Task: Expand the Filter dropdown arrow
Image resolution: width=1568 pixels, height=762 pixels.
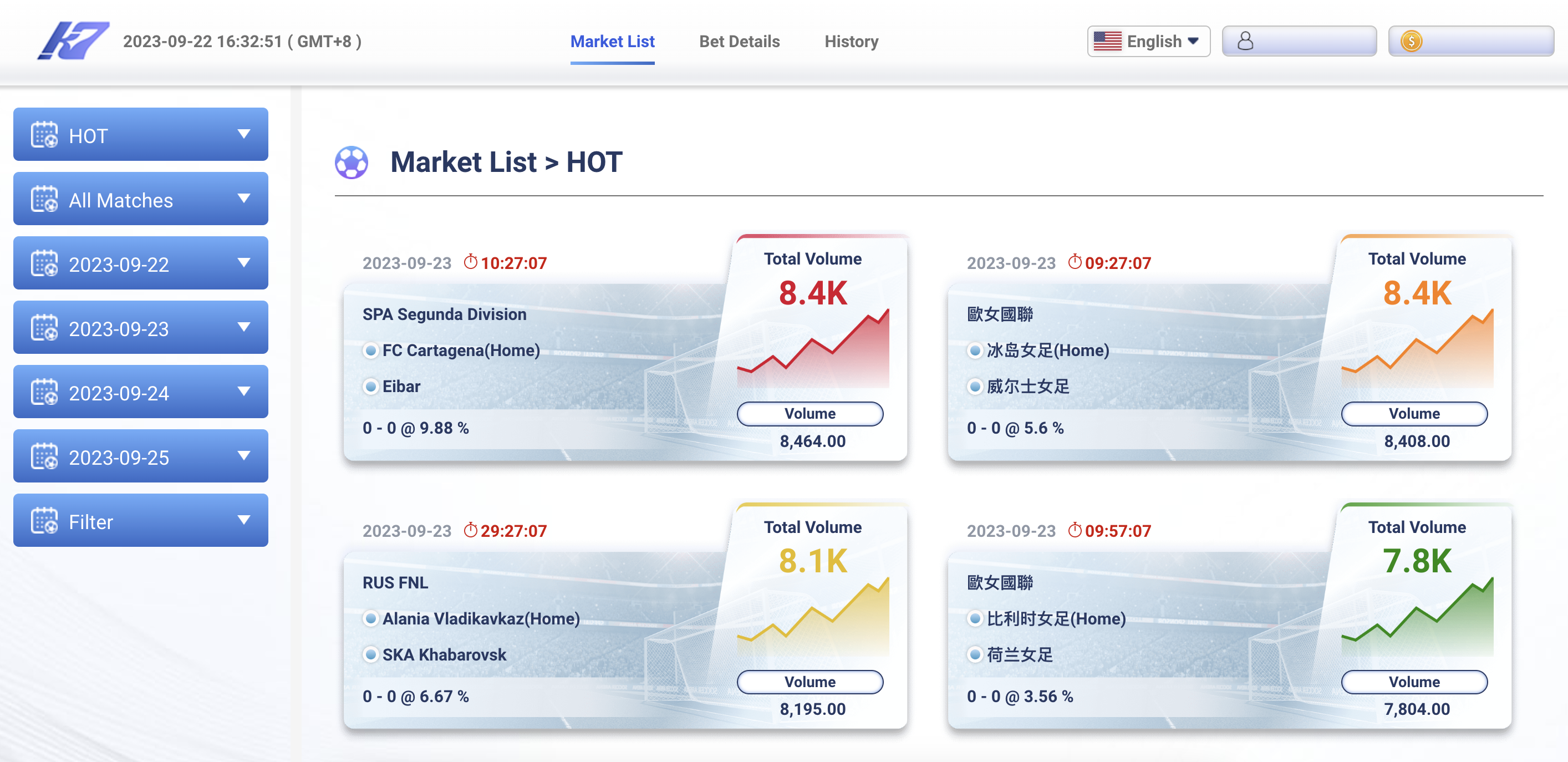Action: point(244,520)
